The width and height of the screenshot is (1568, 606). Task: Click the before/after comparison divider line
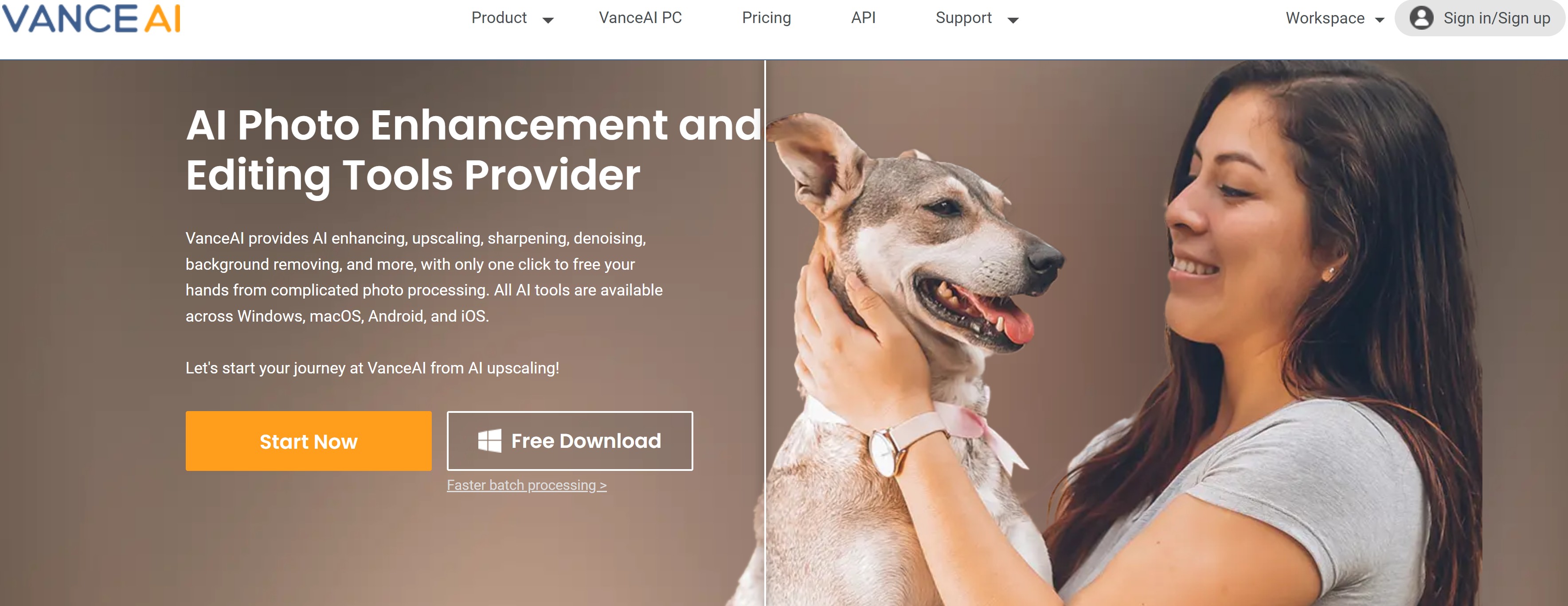[765, 333]
